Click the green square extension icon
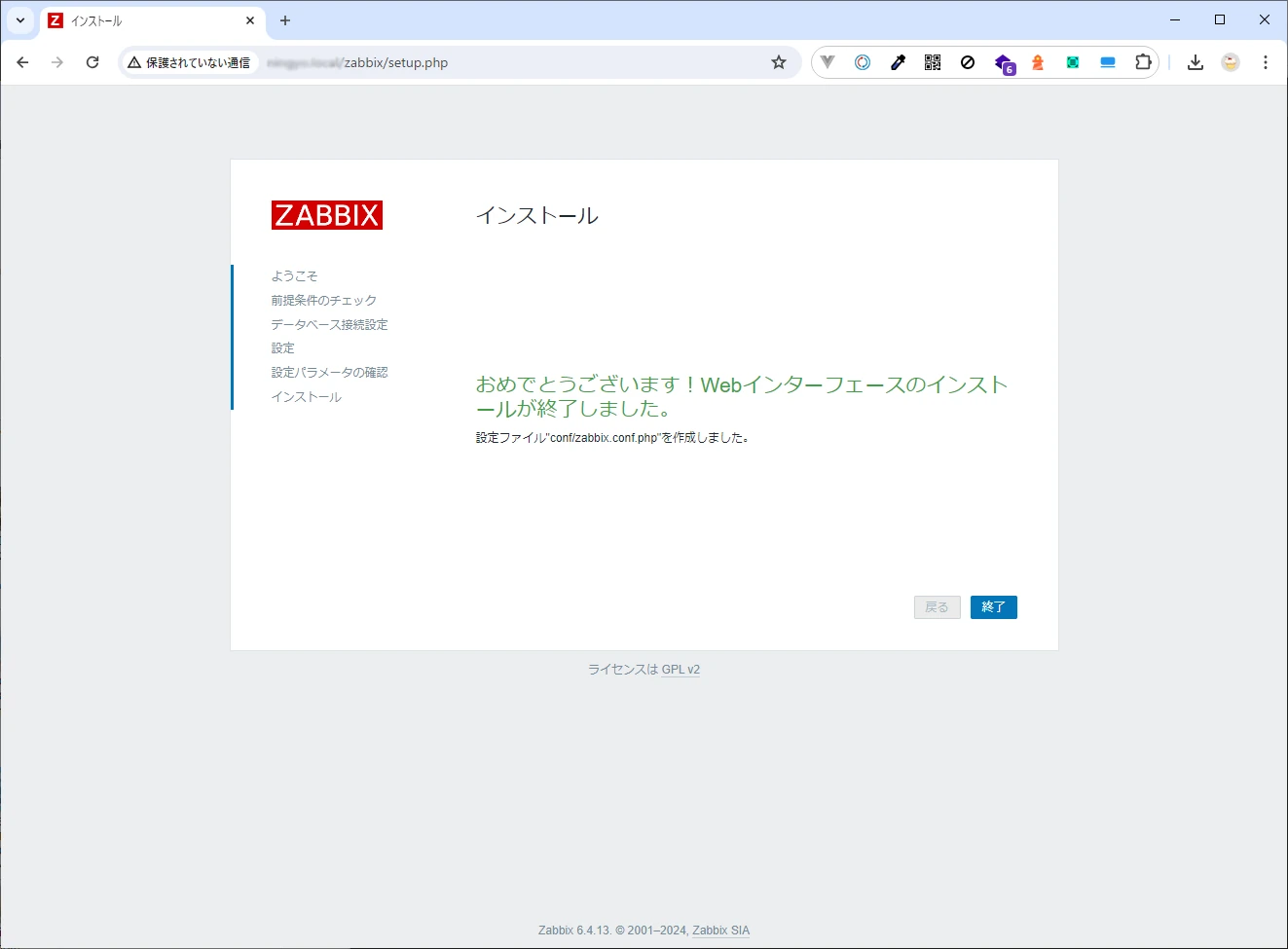This screenshot has height=949, width=1288. tap(1073, 62)
